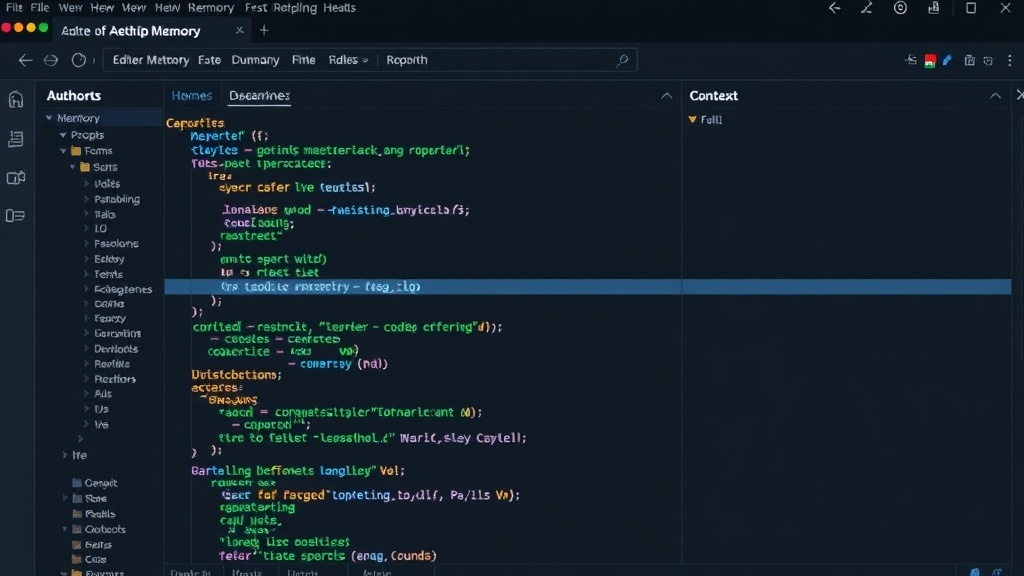Viewport: 1024px width, 576px height.
Task: Collapse the Context panel chevron
Action: pos(995,95)
